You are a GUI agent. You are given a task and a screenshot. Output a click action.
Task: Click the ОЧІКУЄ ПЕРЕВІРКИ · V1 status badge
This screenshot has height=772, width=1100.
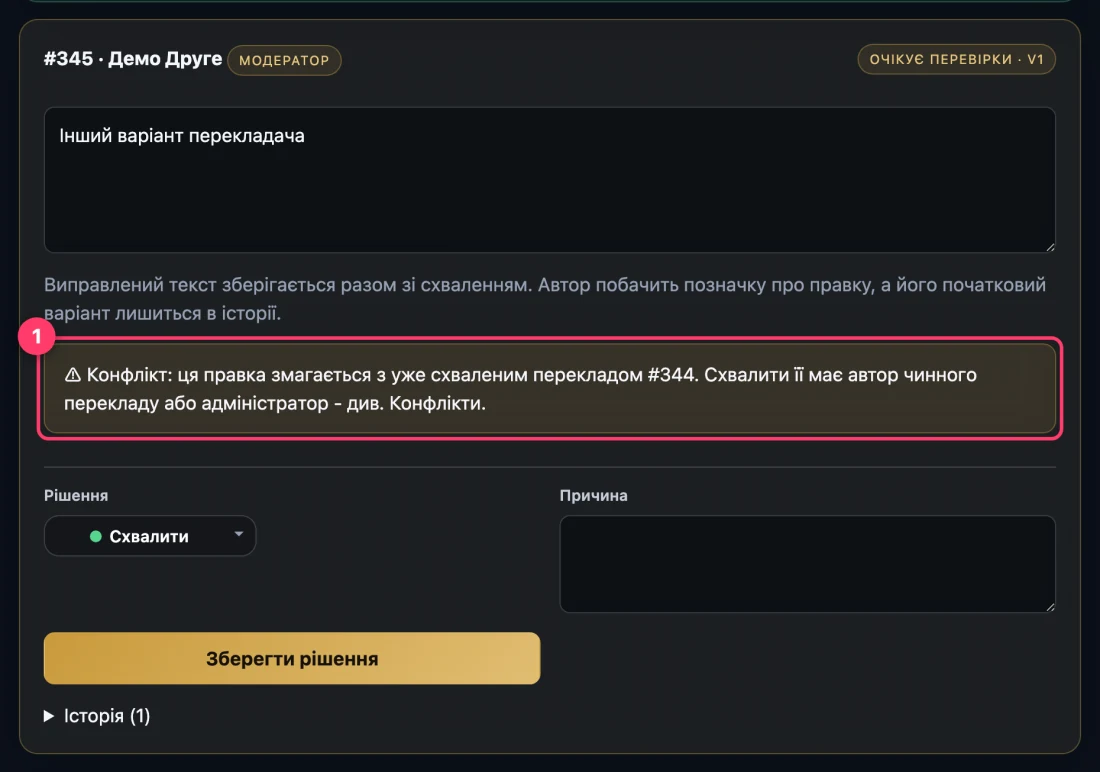(956, 60)
